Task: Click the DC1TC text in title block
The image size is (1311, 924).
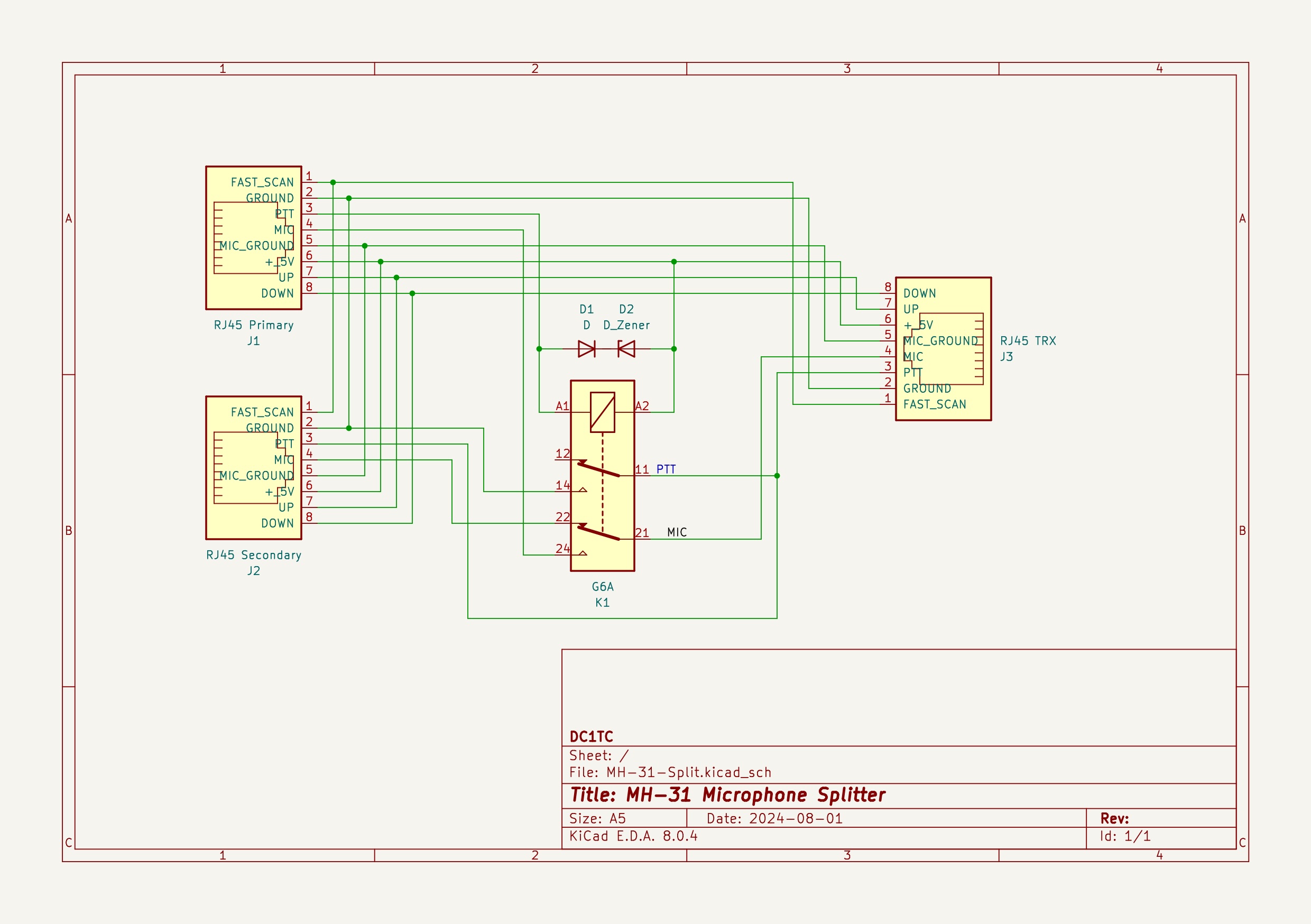Action: click(591, 737)
